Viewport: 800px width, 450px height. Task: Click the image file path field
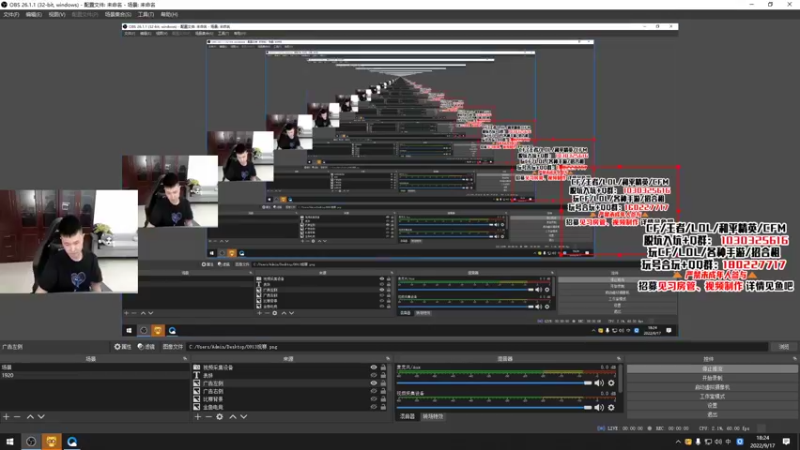point(477,347)
